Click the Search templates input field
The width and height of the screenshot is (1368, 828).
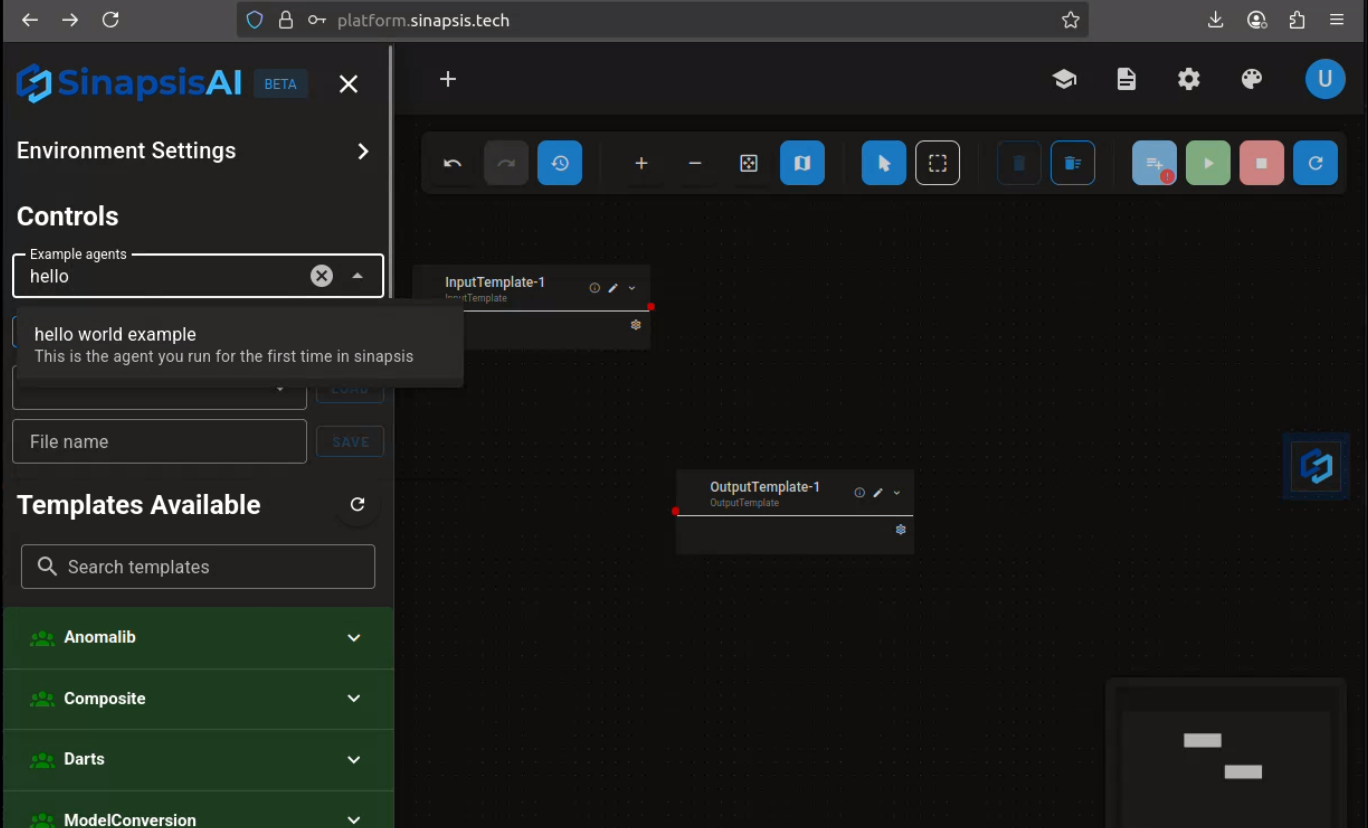tap(198, 567)
